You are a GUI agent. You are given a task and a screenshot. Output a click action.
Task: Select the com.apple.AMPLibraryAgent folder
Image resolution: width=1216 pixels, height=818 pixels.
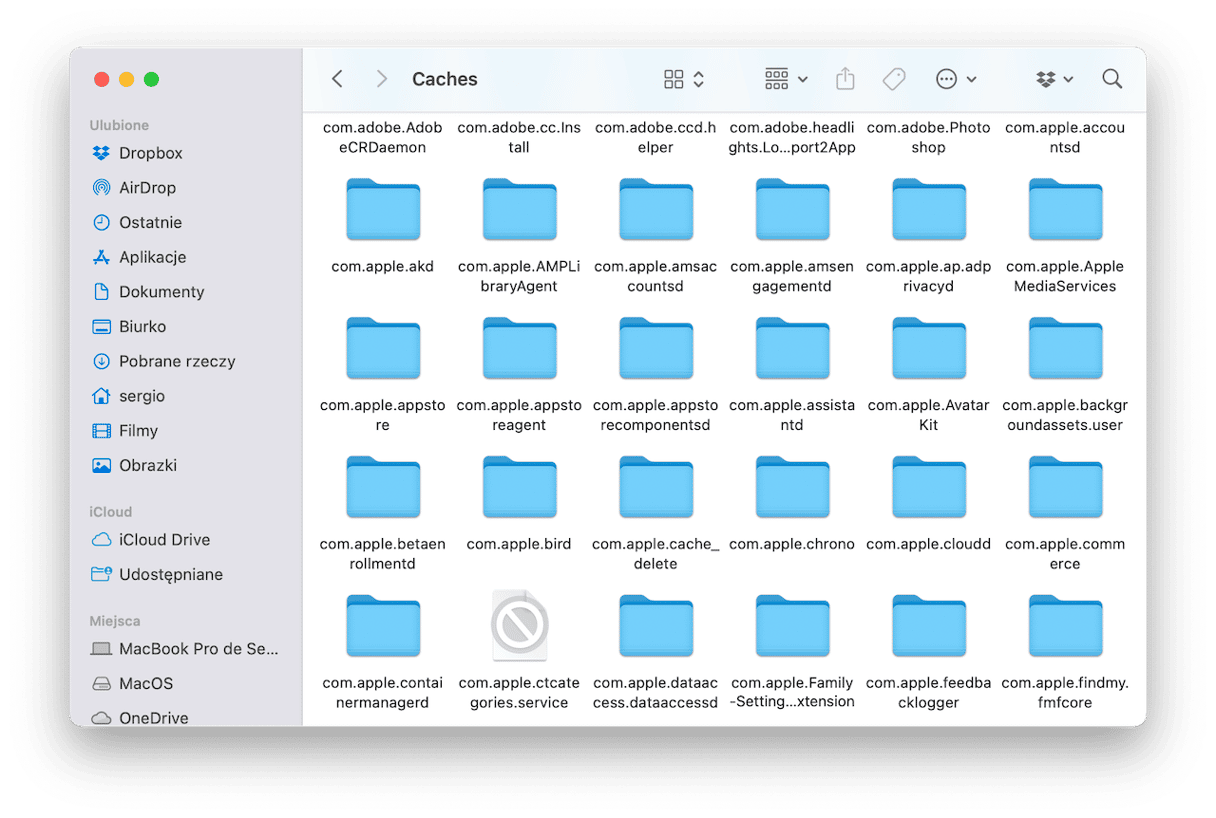click(x=520, y=210)
